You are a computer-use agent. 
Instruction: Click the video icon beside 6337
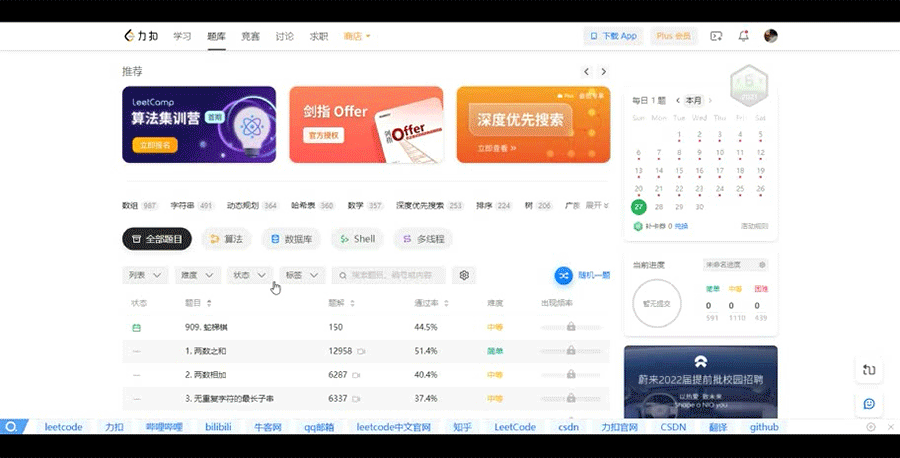[356, 398]
